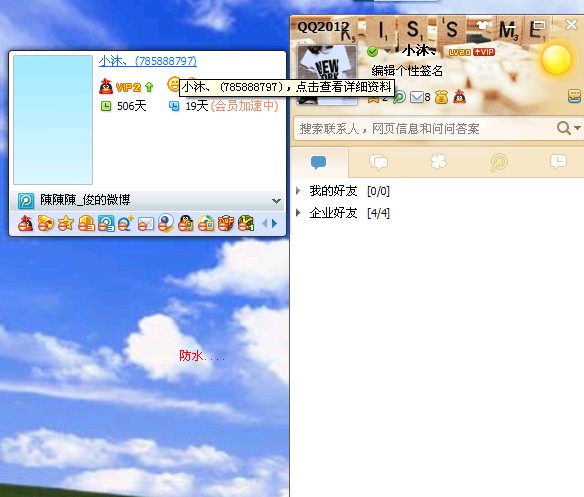Click the green and yellow icon ending card toolbar
Screen dimensions: 584x497
coord(246,224)
